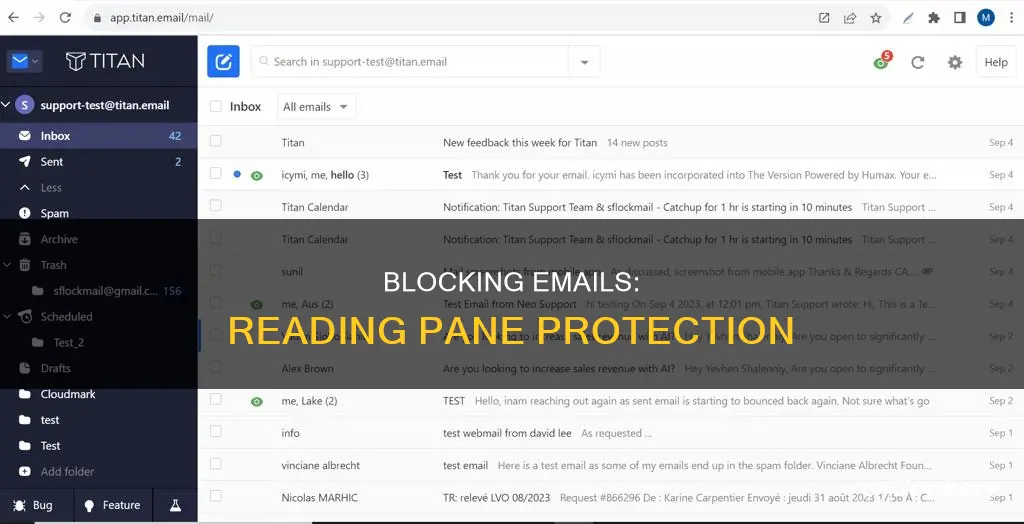Click the Sent paper plane icon

(25, 161)
